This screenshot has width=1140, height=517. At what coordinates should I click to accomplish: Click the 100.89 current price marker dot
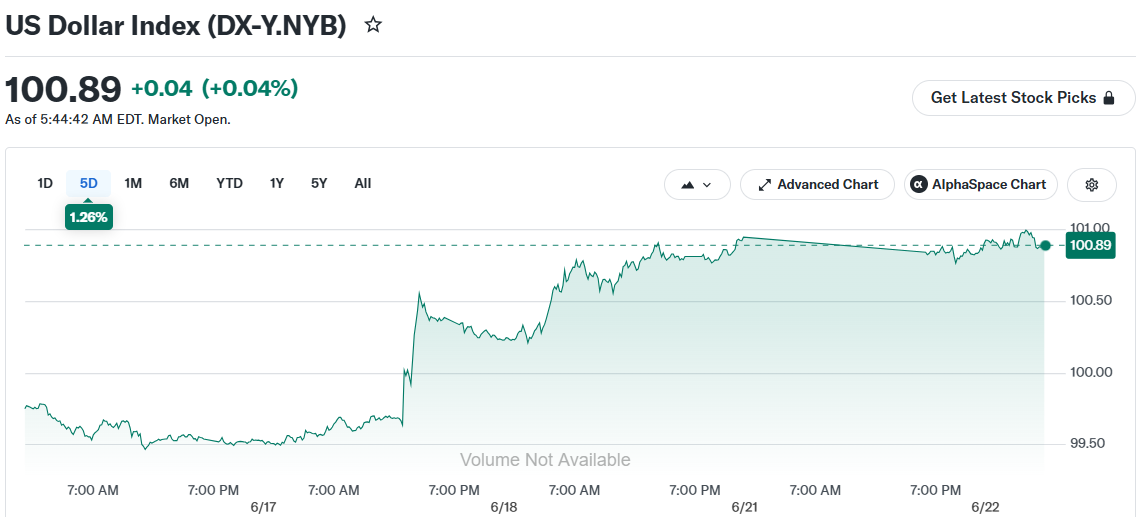pyautogui.click(x=1045, y=246)
